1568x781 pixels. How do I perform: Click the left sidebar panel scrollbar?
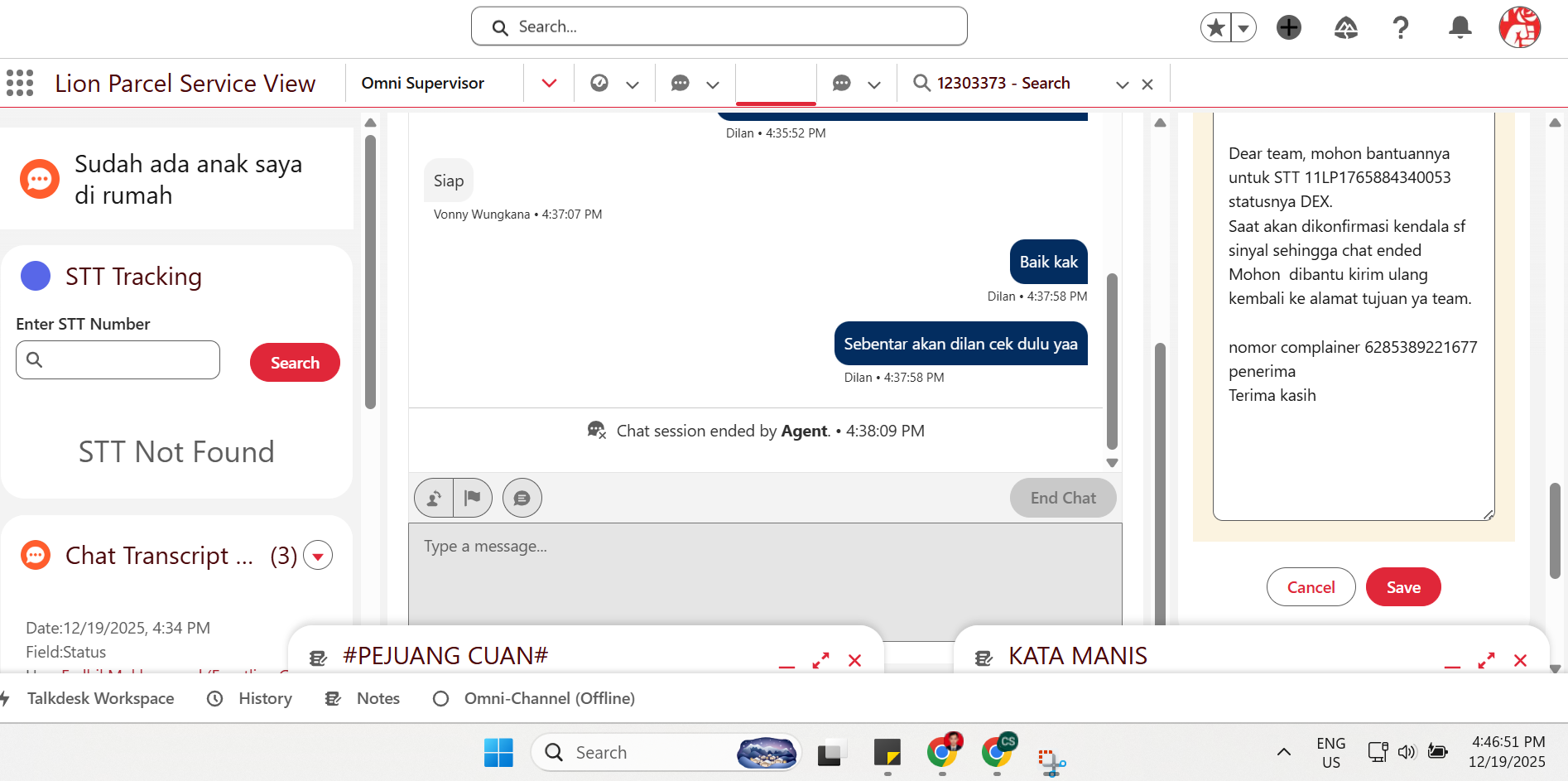(x=370, y=272)
